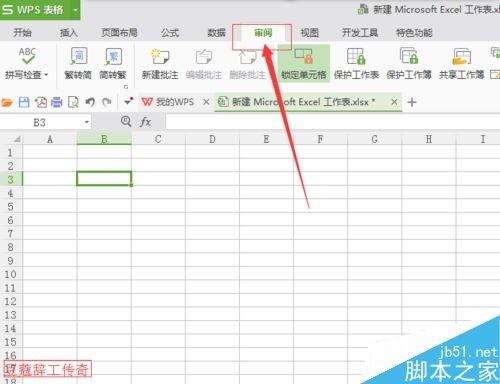Select the 审阅 ribbon tab
This screenshot has width=500, height=384.
[263, 33]
